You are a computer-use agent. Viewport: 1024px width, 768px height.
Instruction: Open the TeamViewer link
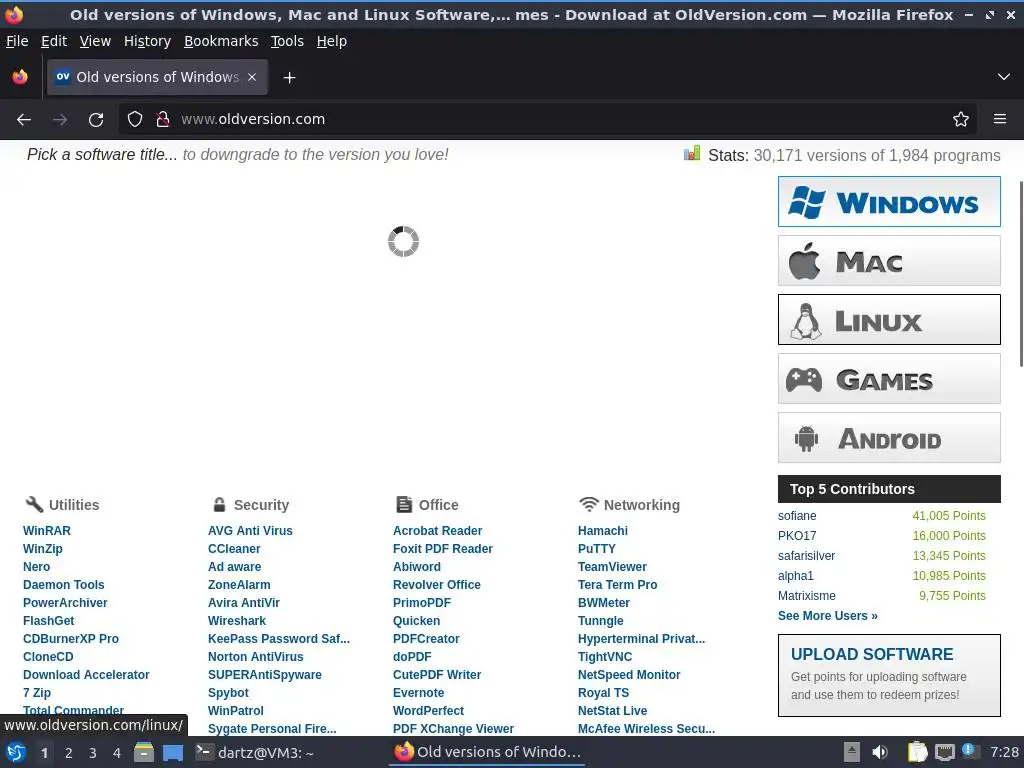[612, 567]
